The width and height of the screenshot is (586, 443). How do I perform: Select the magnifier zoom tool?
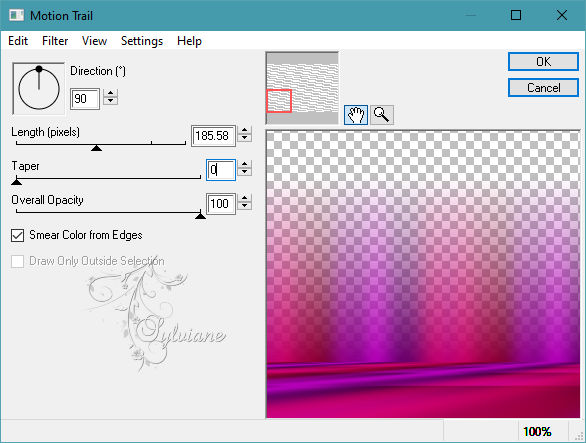[382, 115]
